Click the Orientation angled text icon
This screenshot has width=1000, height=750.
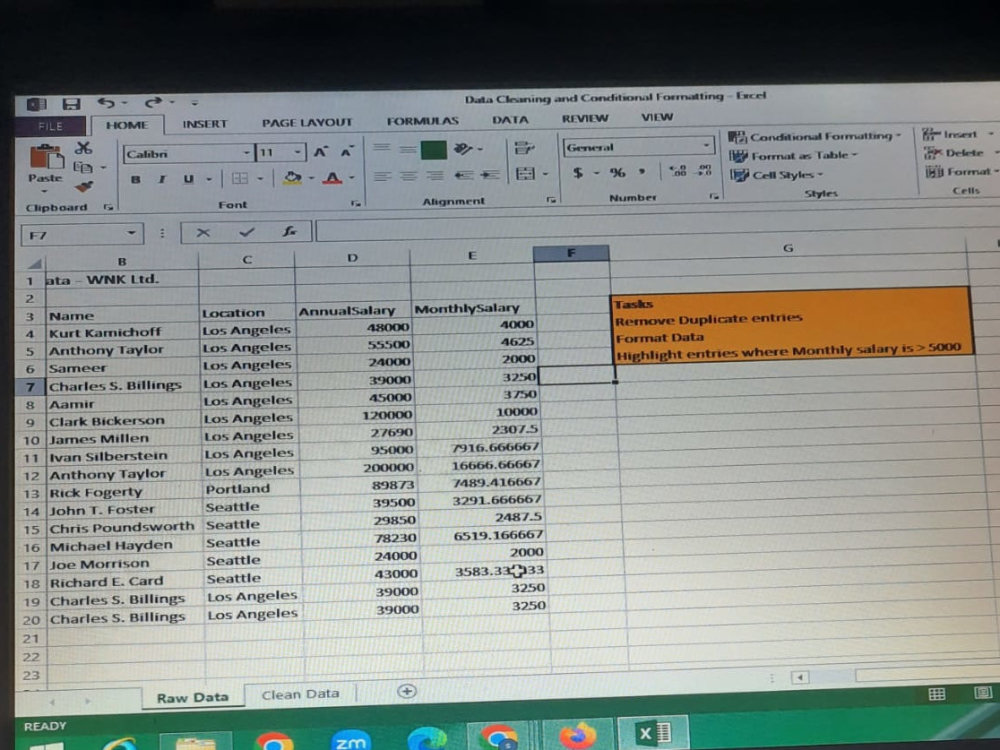(x=463, y=149)
